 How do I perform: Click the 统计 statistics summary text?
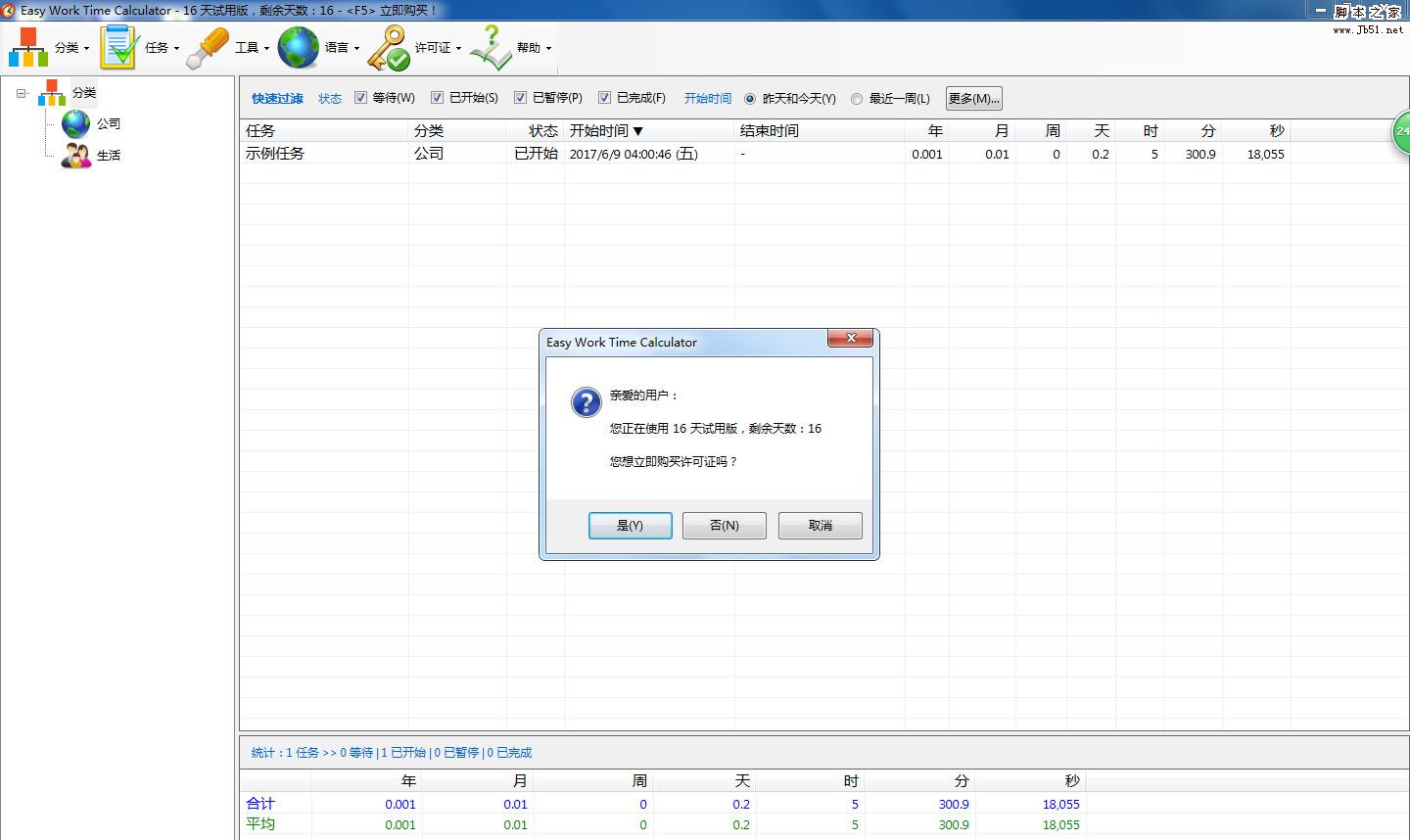pos(391,753)
